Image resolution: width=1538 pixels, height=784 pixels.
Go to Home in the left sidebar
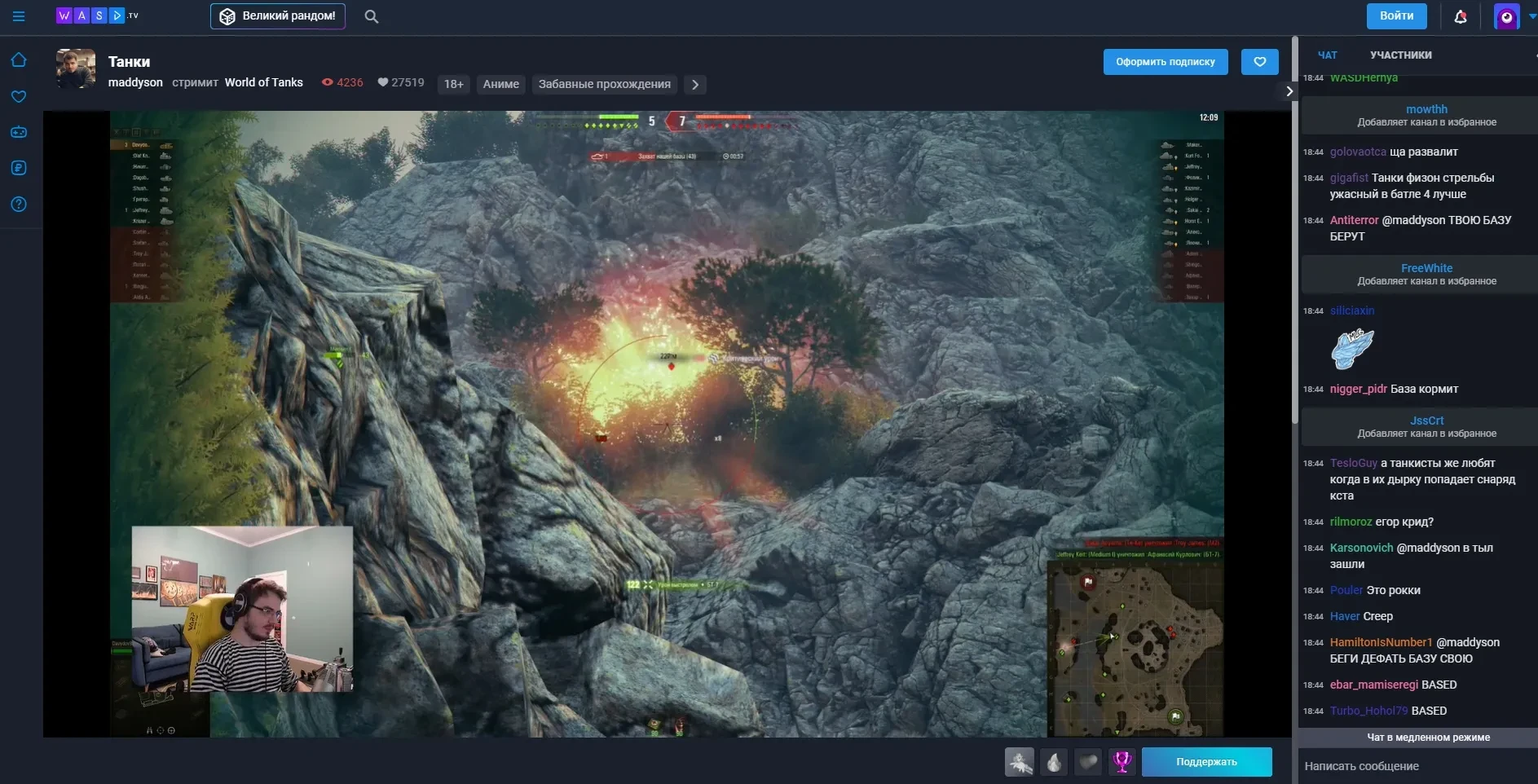[19, 60]
